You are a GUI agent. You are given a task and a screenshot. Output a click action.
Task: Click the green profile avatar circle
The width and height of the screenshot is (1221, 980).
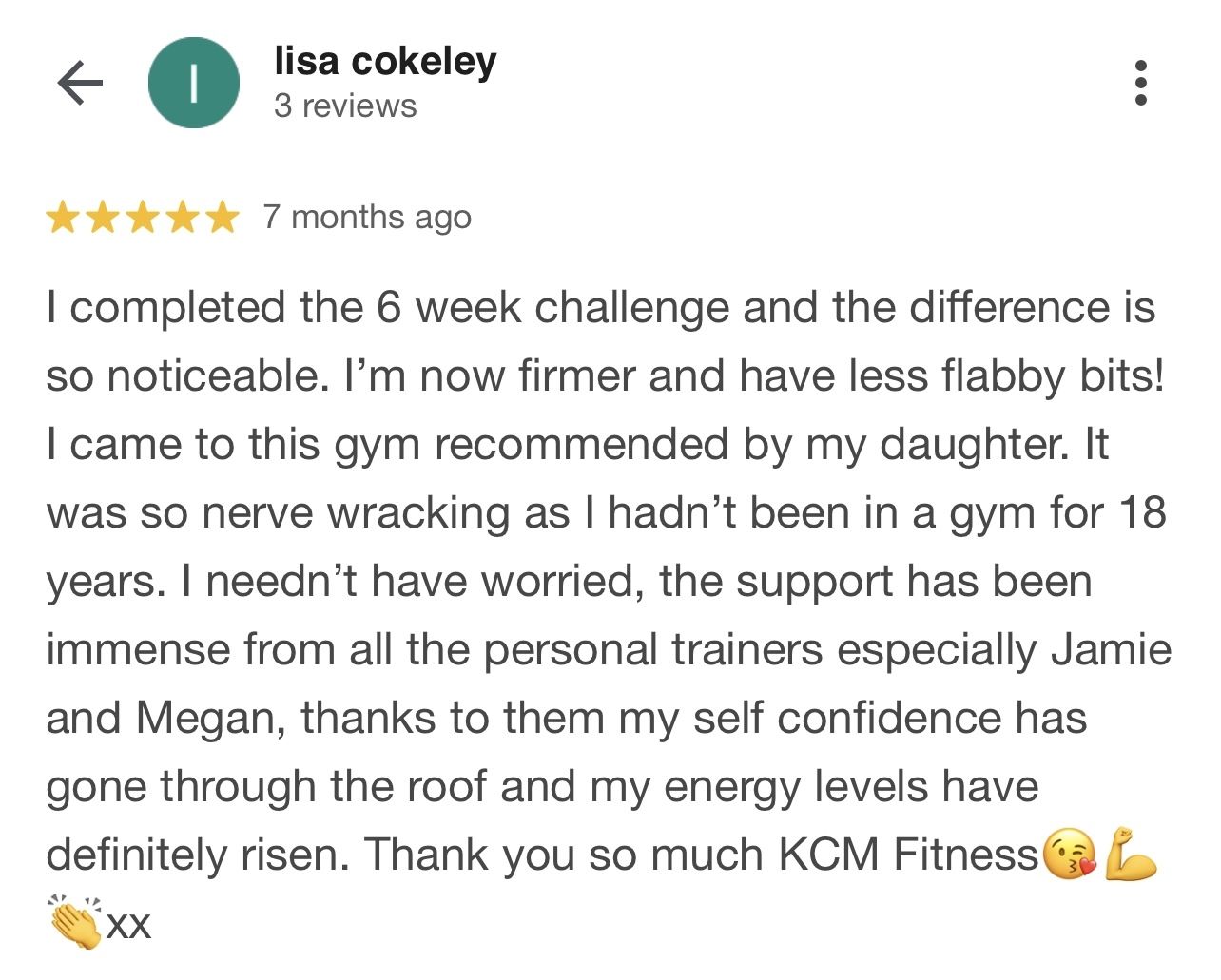194,84
